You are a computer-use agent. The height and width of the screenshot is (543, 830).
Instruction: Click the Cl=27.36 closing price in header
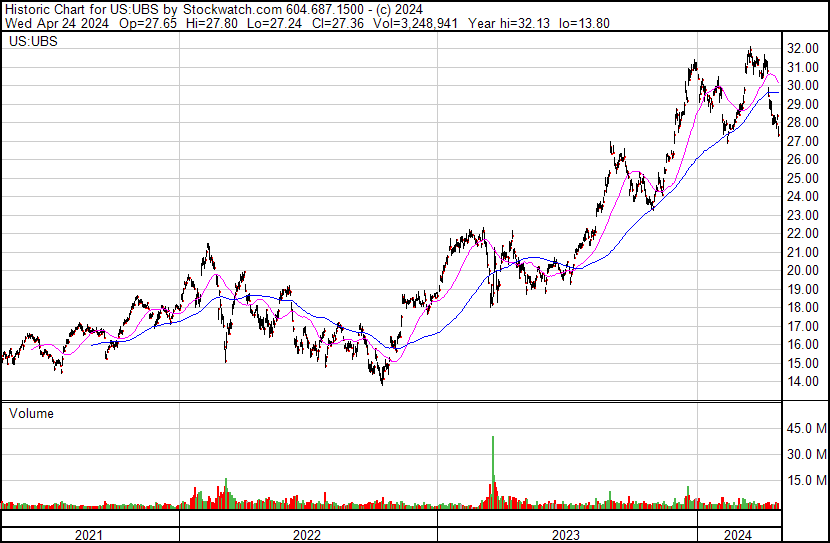[335, 23]
